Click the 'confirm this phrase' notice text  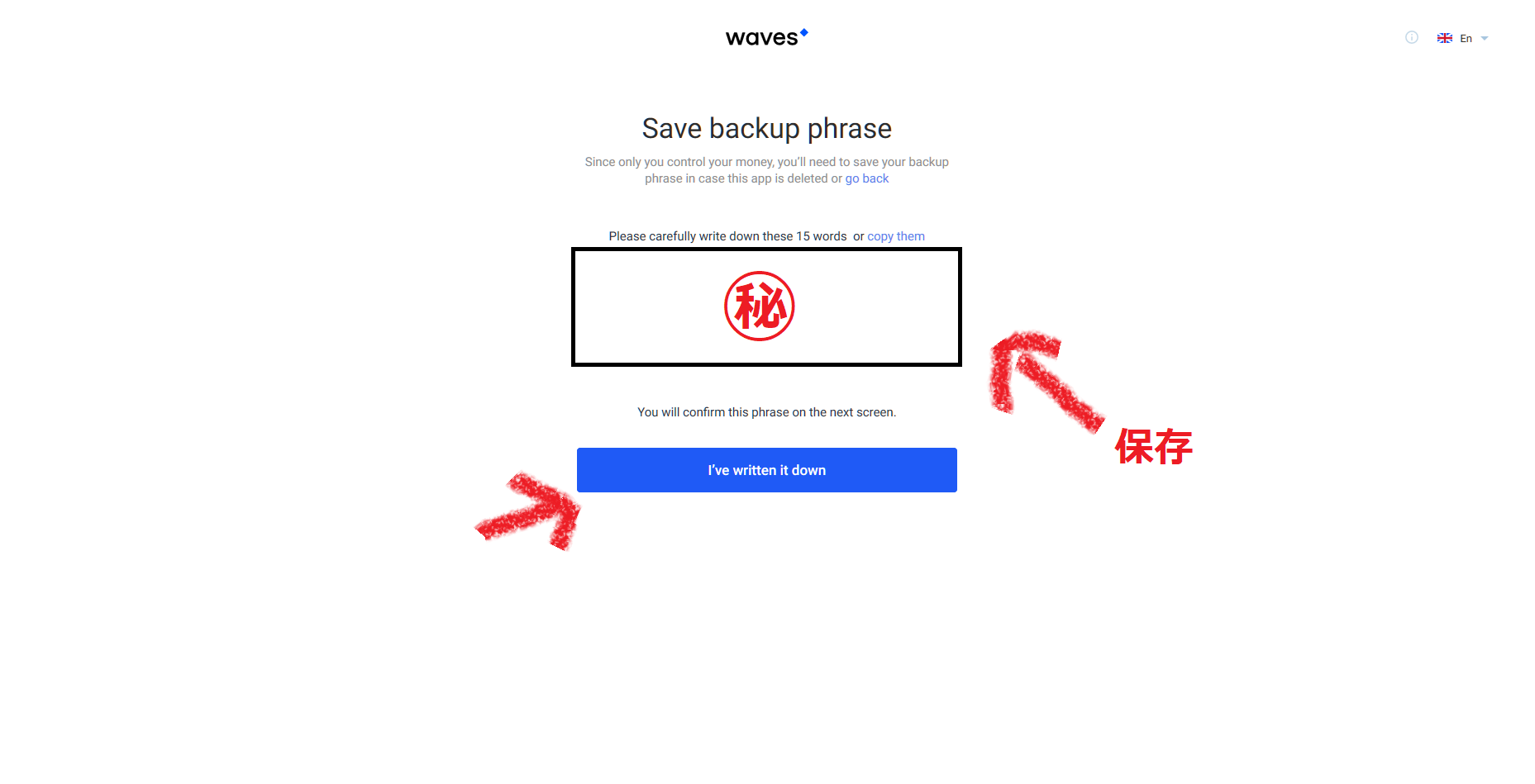[x=767, y=412]
